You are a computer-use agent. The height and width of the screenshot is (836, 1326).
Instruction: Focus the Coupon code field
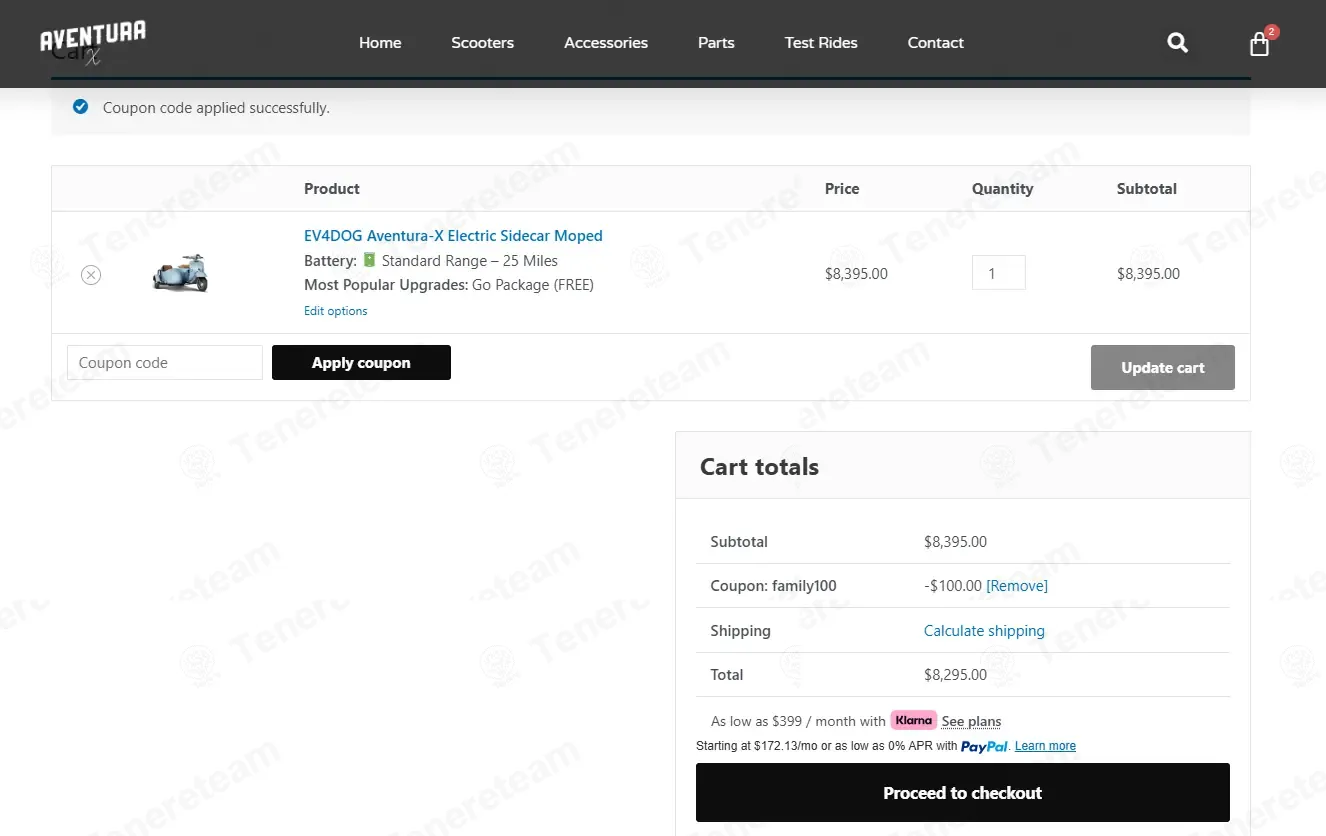point(165,362)
